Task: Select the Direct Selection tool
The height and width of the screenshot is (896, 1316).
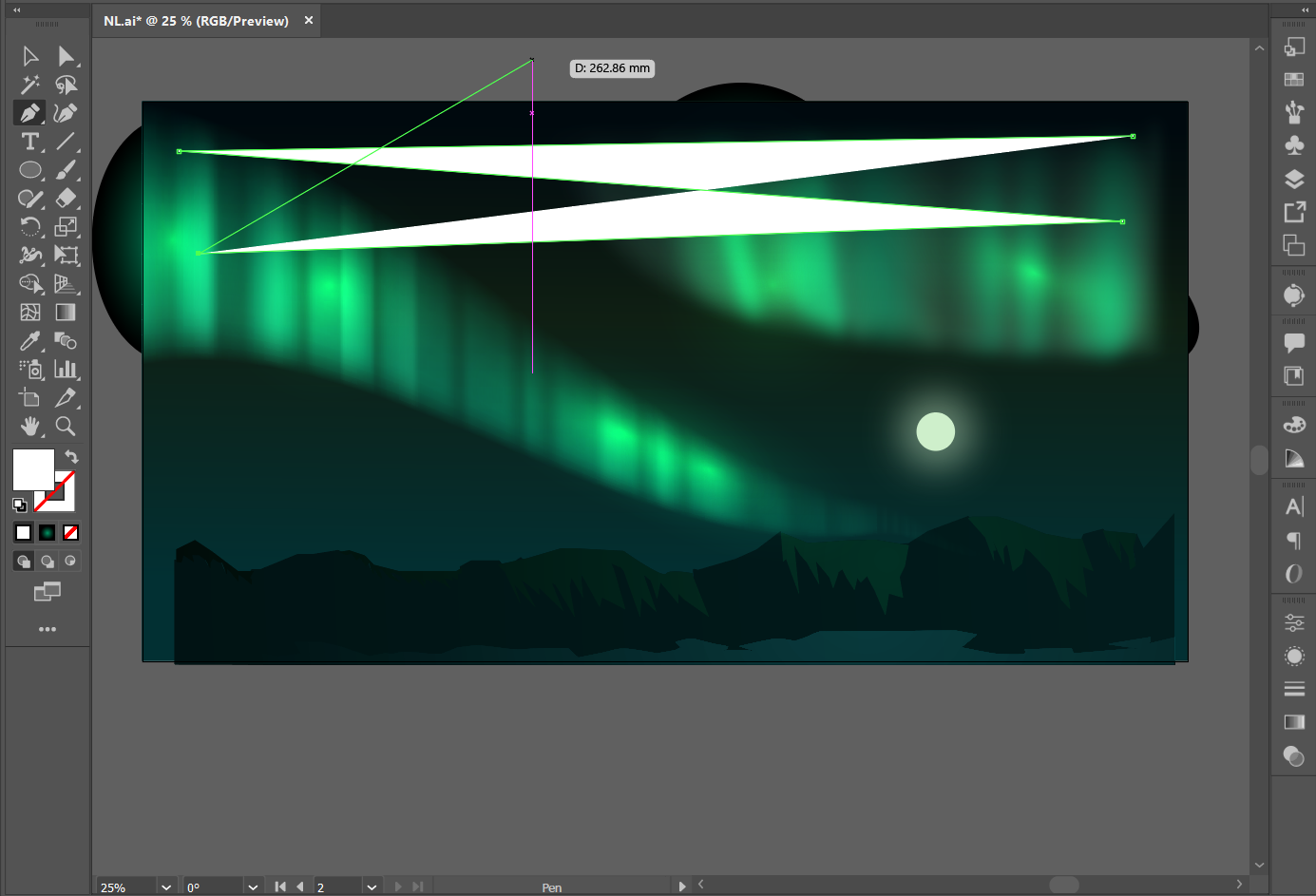Action: [x=66, y=56]
